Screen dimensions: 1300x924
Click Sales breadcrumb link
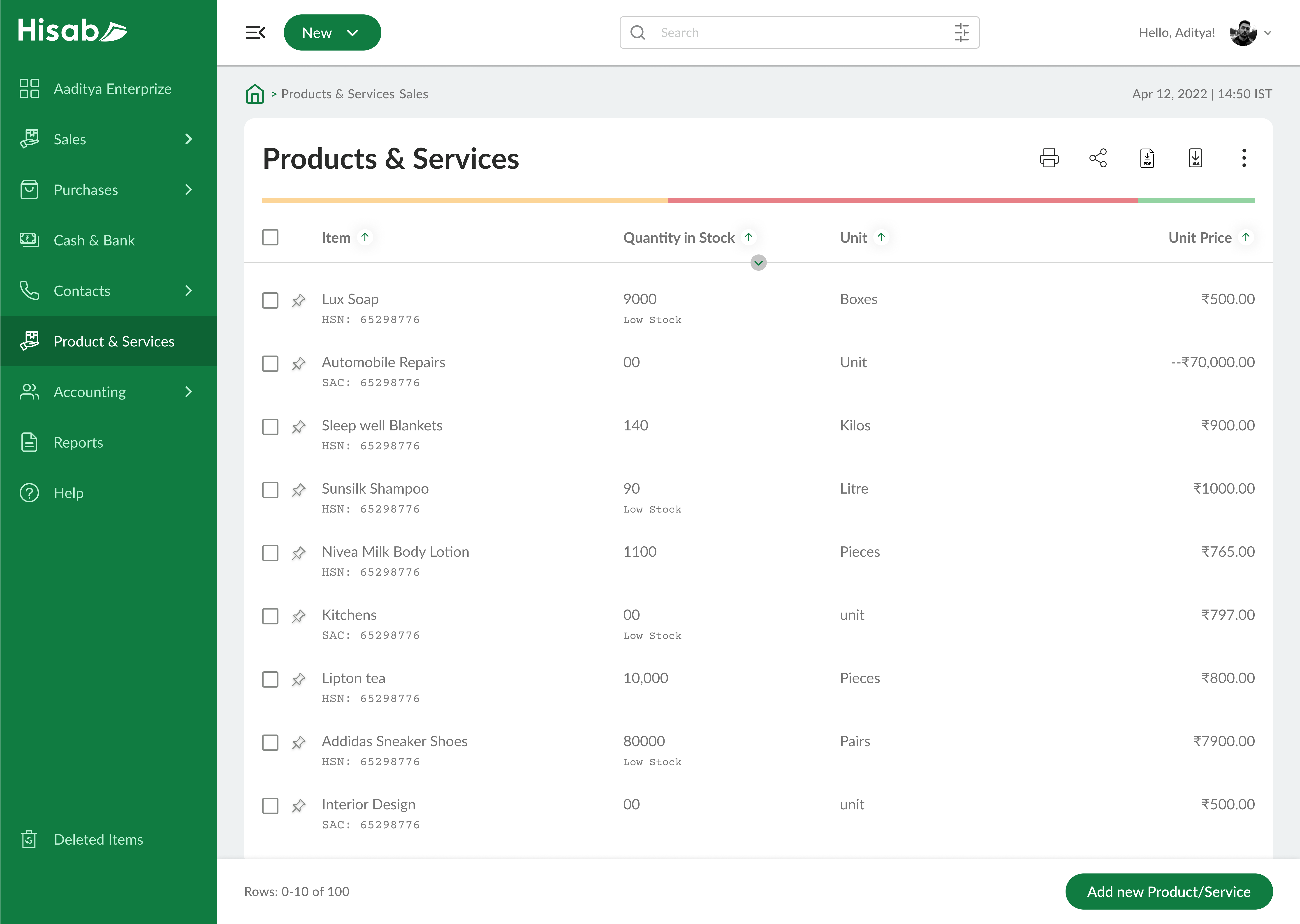(414, 94)
